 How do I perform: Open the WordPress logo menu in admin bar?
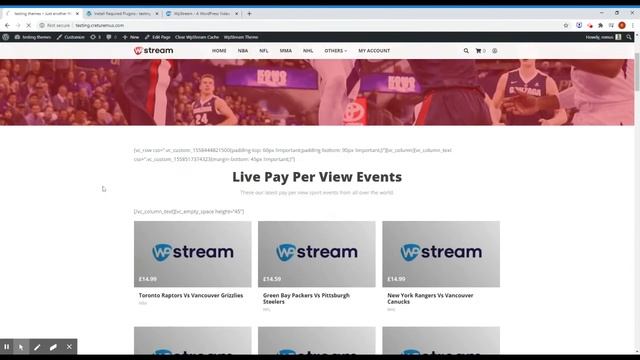point(5,37)
